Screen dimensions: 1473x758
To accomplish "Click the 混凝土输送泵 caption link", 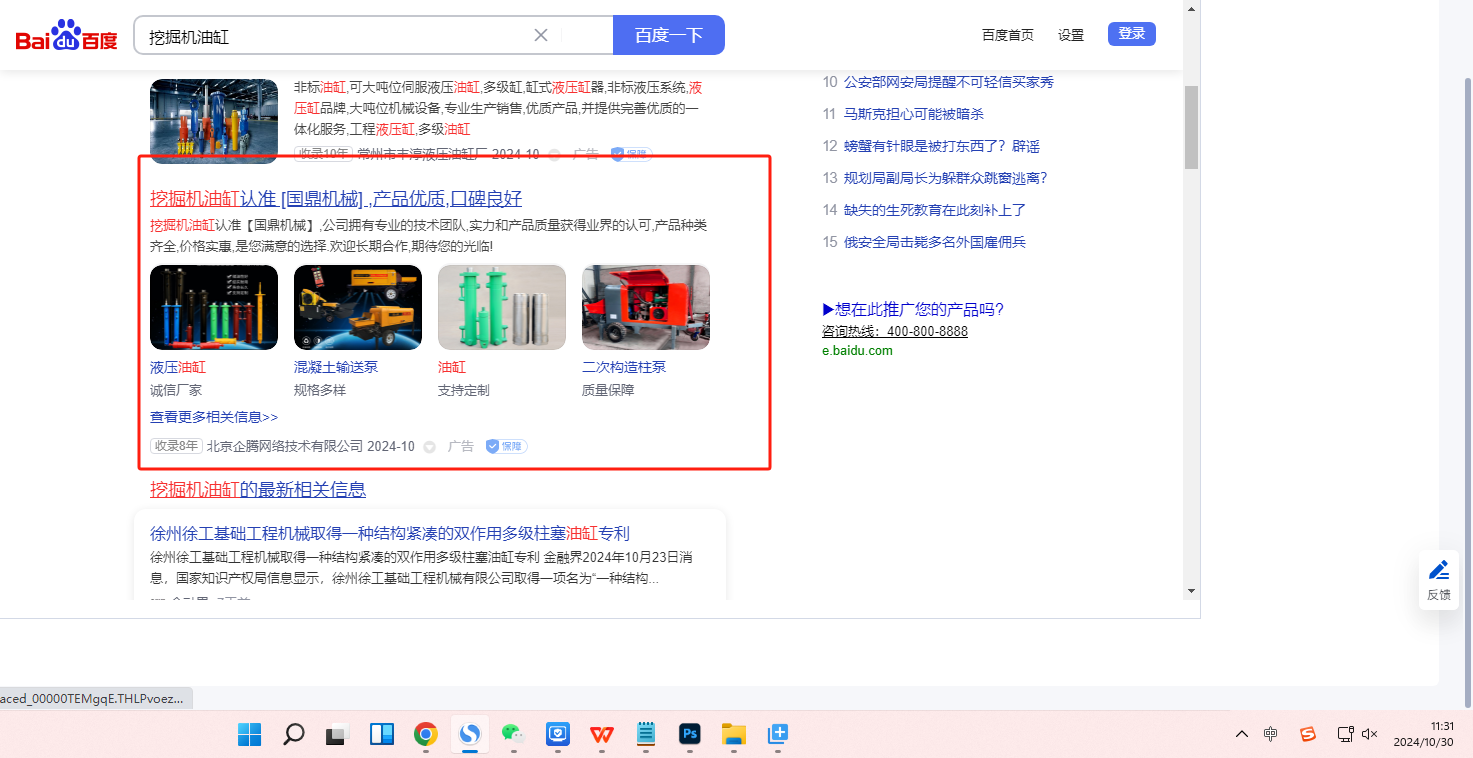I will click(336, 367).
